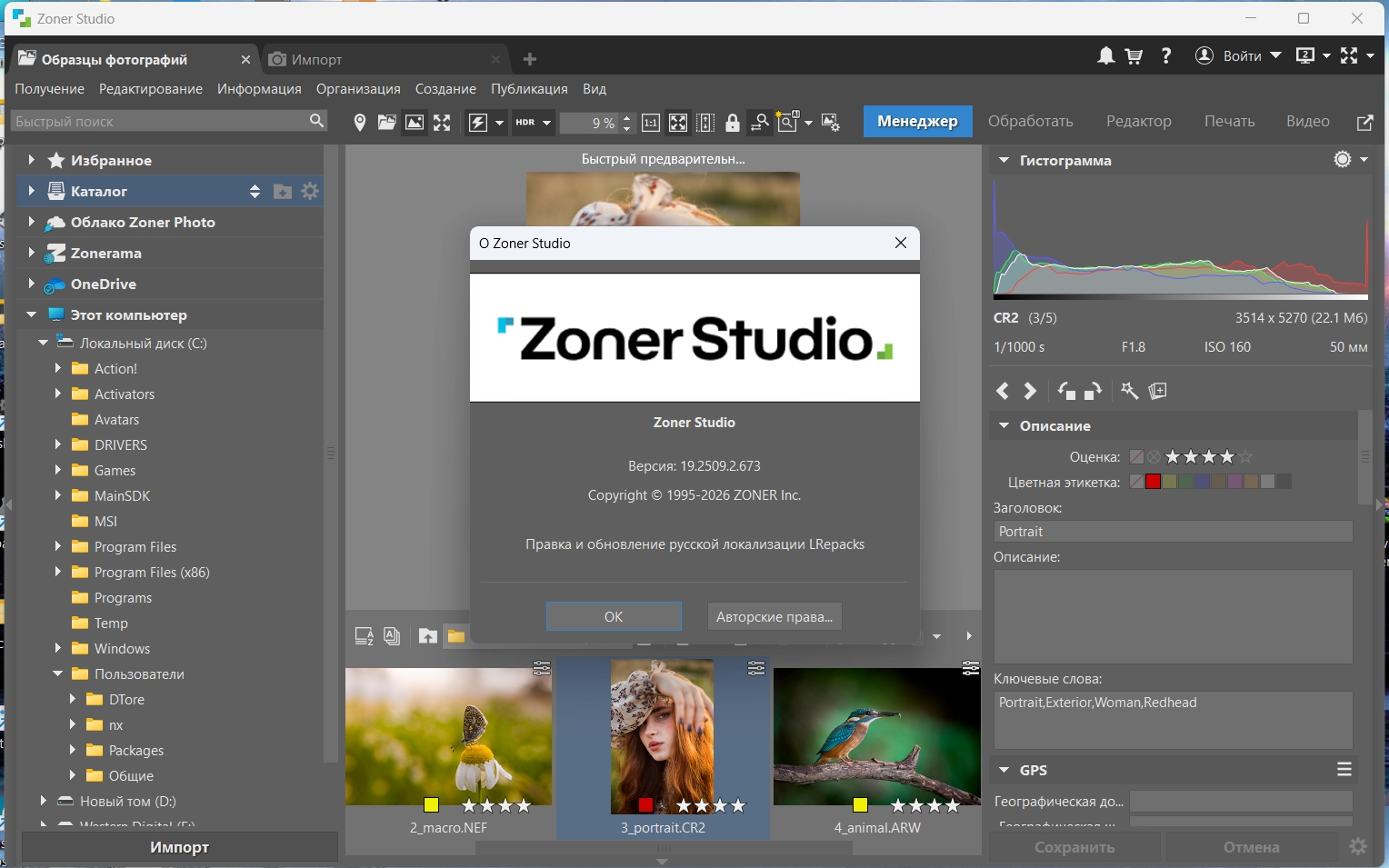This screenshot has width=1389, height=868.
Task: Select the red color label swatch
Action: (x=1153, y=482)
